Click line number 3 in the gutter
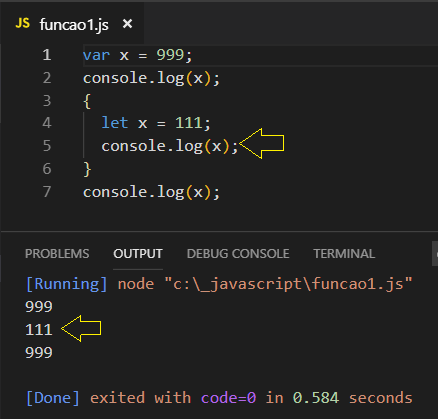This screenshot has height=419, width=441. point(47,101)
